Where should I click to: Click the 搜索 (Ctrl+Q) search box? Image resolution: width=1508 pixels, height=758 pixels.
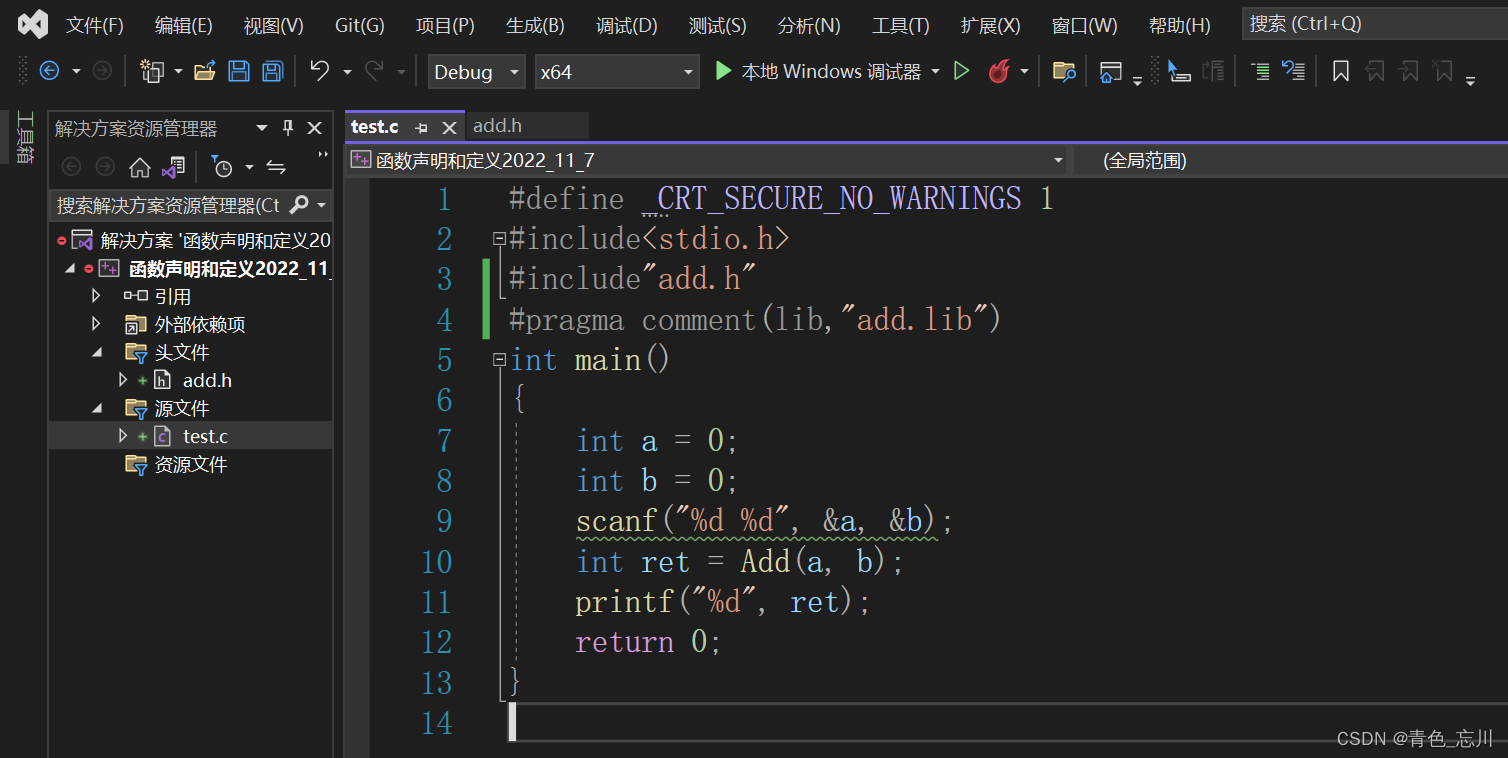[1375, 24]
